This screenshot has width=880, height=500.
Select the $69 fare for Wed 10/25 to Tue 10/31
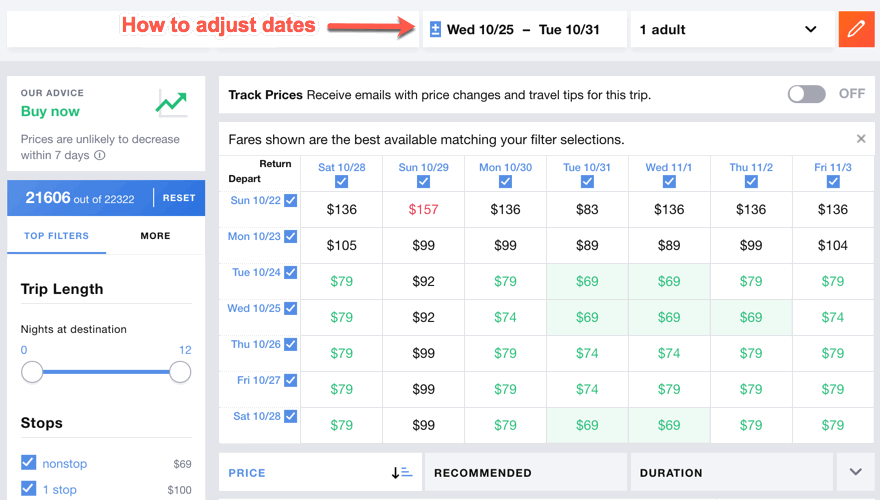coord(587,317)
